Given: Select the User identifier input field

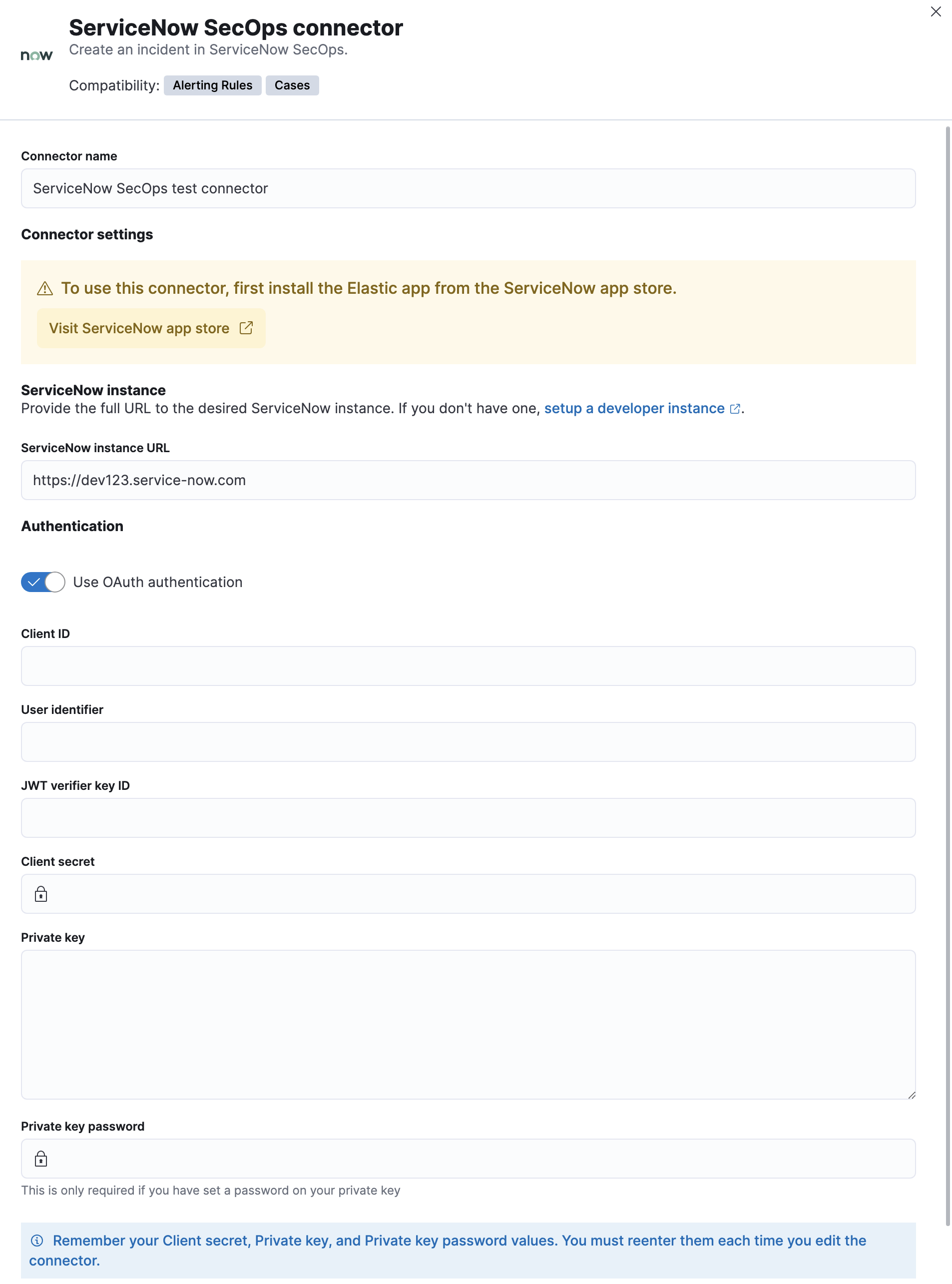Looking at the screenshot, I should [468, 742].
